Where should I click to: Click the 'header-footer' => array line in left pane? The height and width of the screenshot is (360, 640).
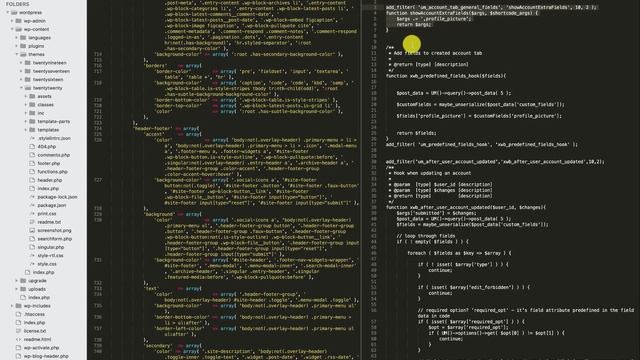tap(167, 129)
